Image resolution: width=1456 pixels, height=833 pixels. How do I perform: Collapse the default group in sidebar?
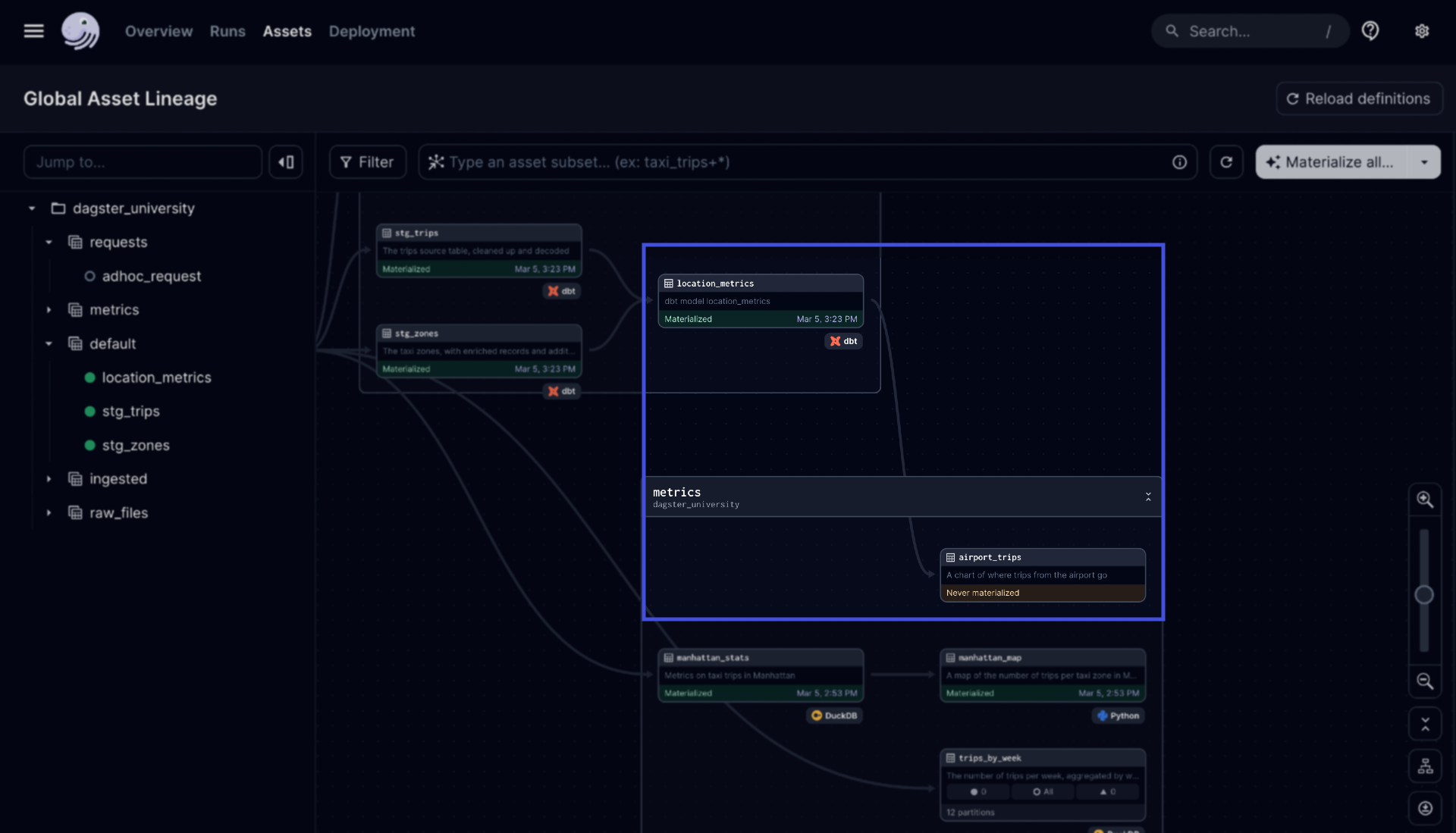[49, 344]
